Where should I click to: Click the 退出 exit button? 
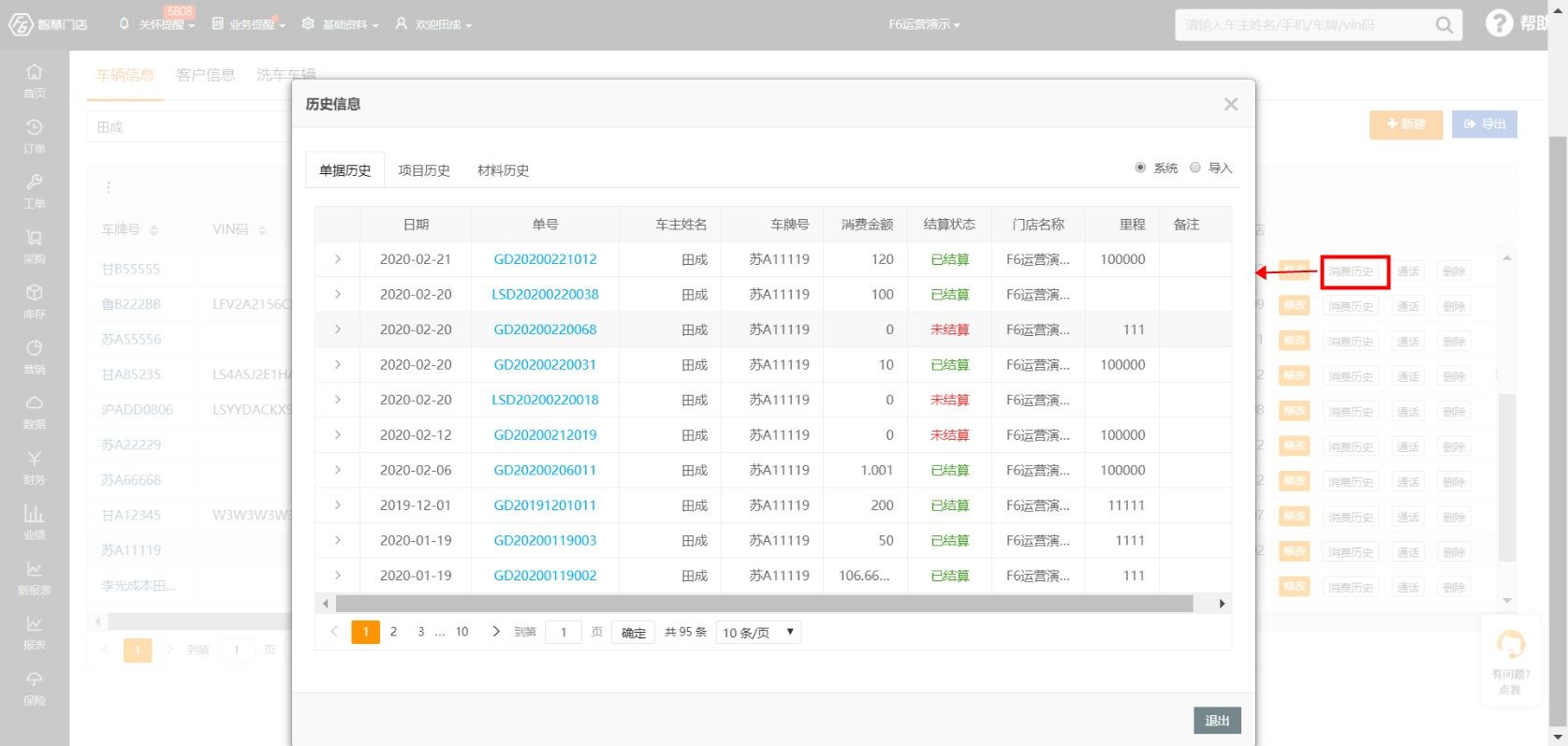tap(1218, 721)
